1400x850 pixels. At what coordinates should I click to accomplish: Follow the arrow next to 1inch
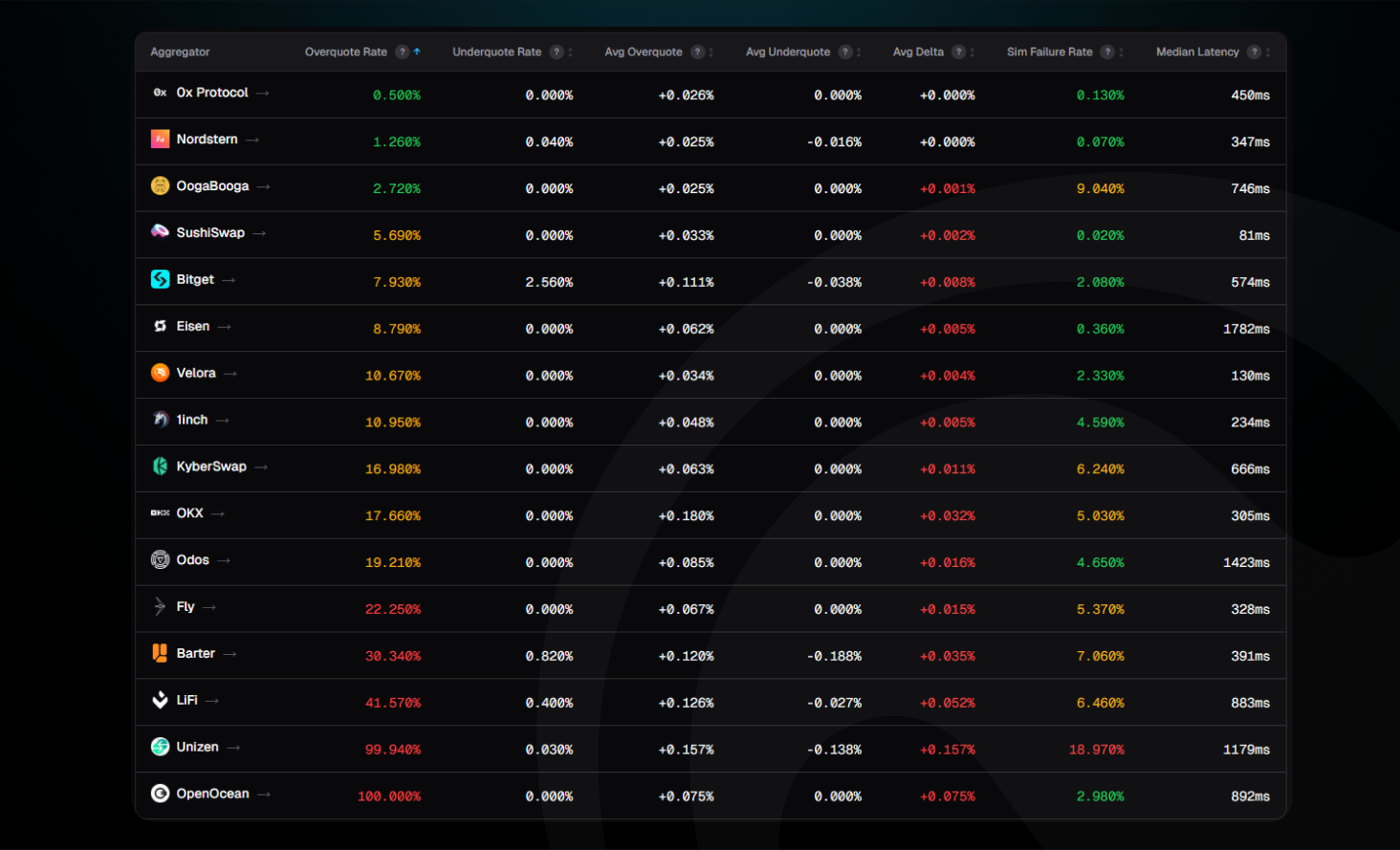(x=223, y=421)
